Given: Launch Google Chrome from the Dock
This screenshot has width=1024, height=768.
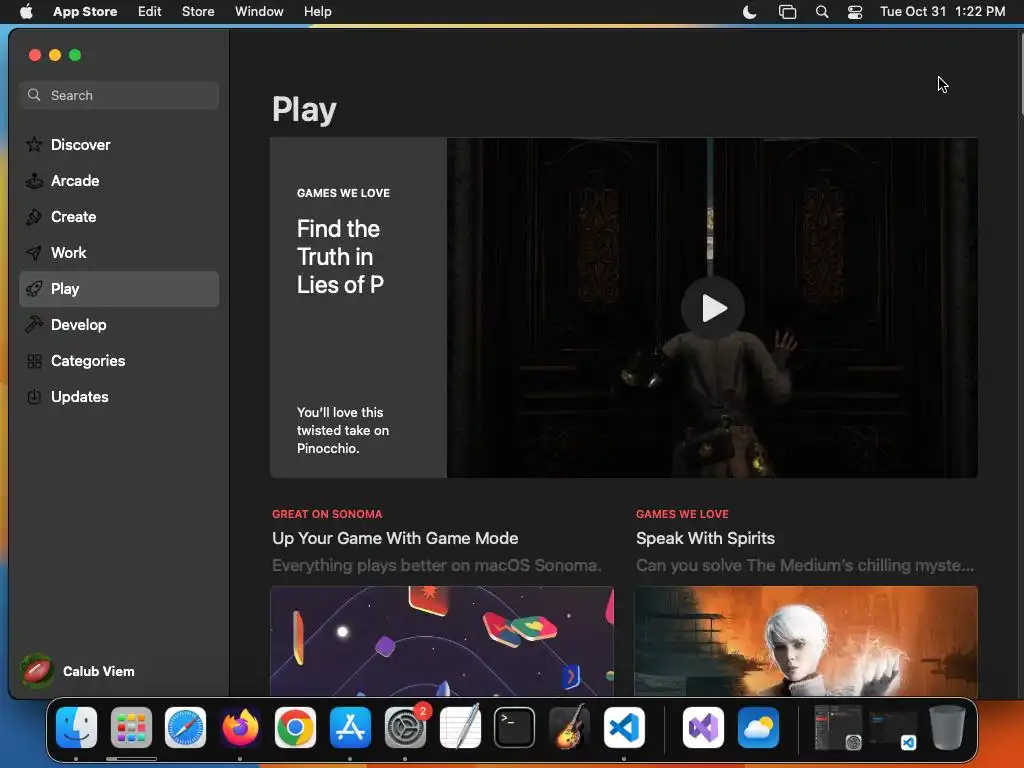Looking at the screenshot, I should [295, 727].
